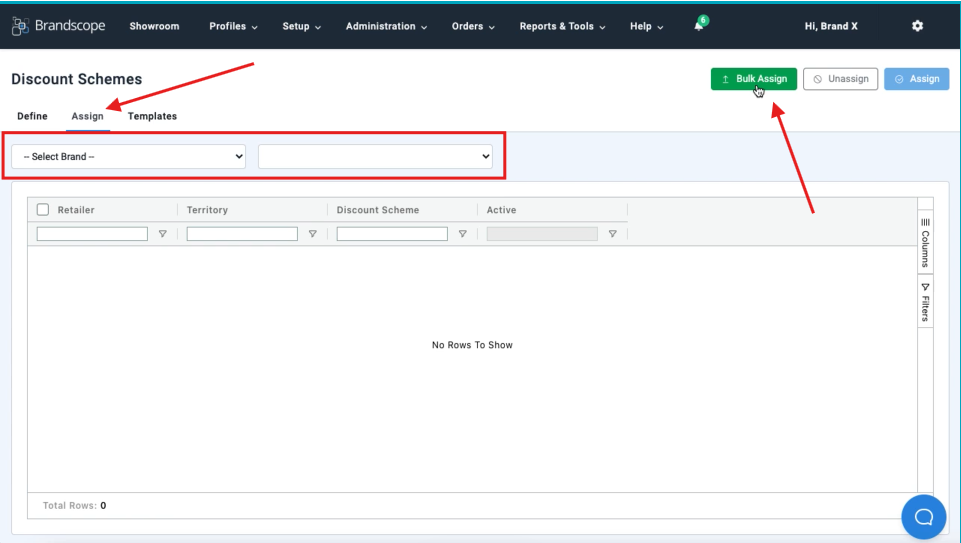Click the Retailer filter text field
The width and height of the screenshot is (961, 543).
(92, 234)
